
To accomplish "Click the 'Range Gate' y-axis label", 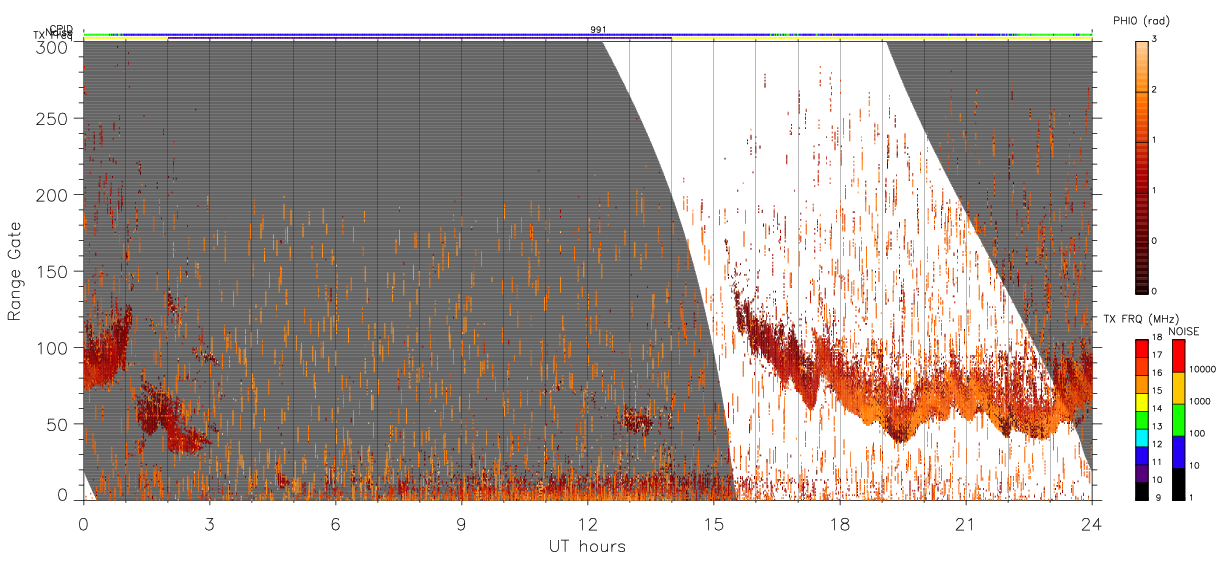I will pyautogui.click(x=15, y=271).
